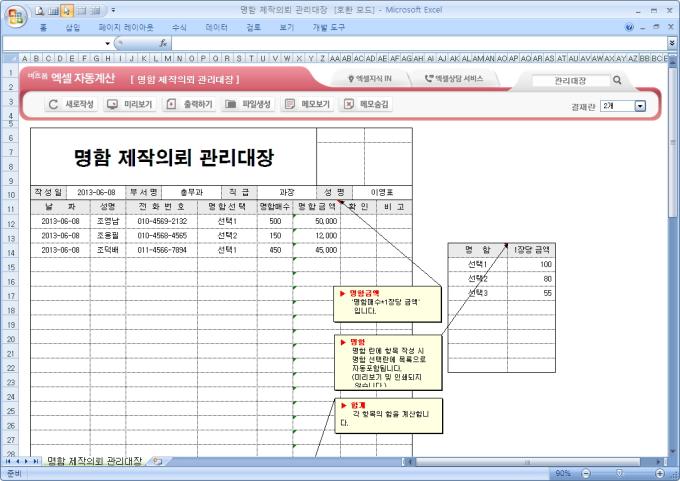Screen dimensions: 680x481
Task: Open the 데이터 ribbon tab
Action: [x=216, y=28]
